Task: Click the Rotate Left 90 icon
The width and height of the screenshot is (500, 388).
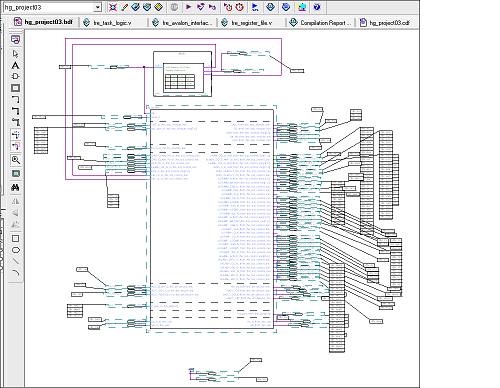Action: point(15,225)
